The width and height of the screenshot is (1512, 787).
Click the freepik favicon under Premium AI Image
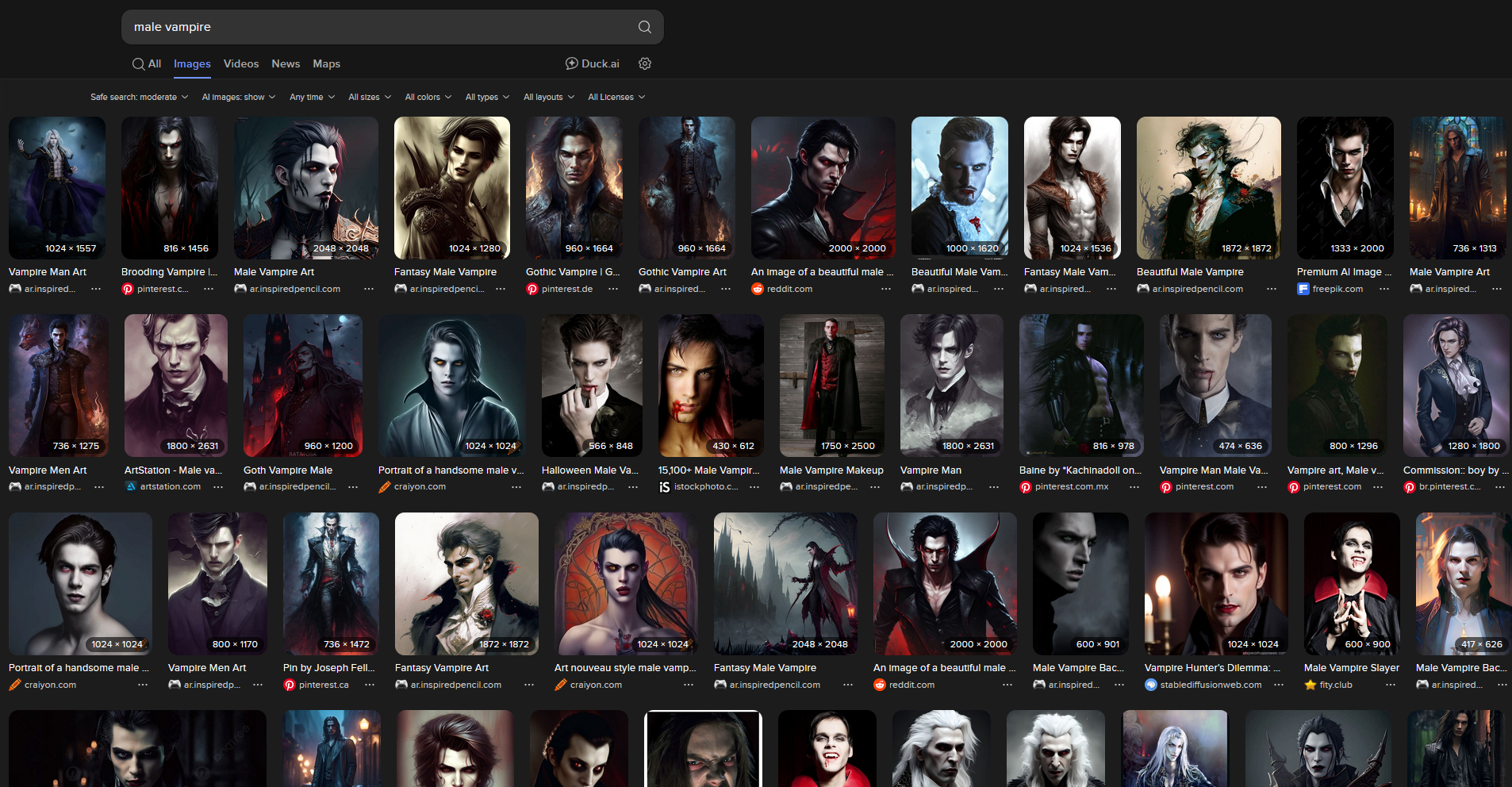click(x=1303, y=289)
